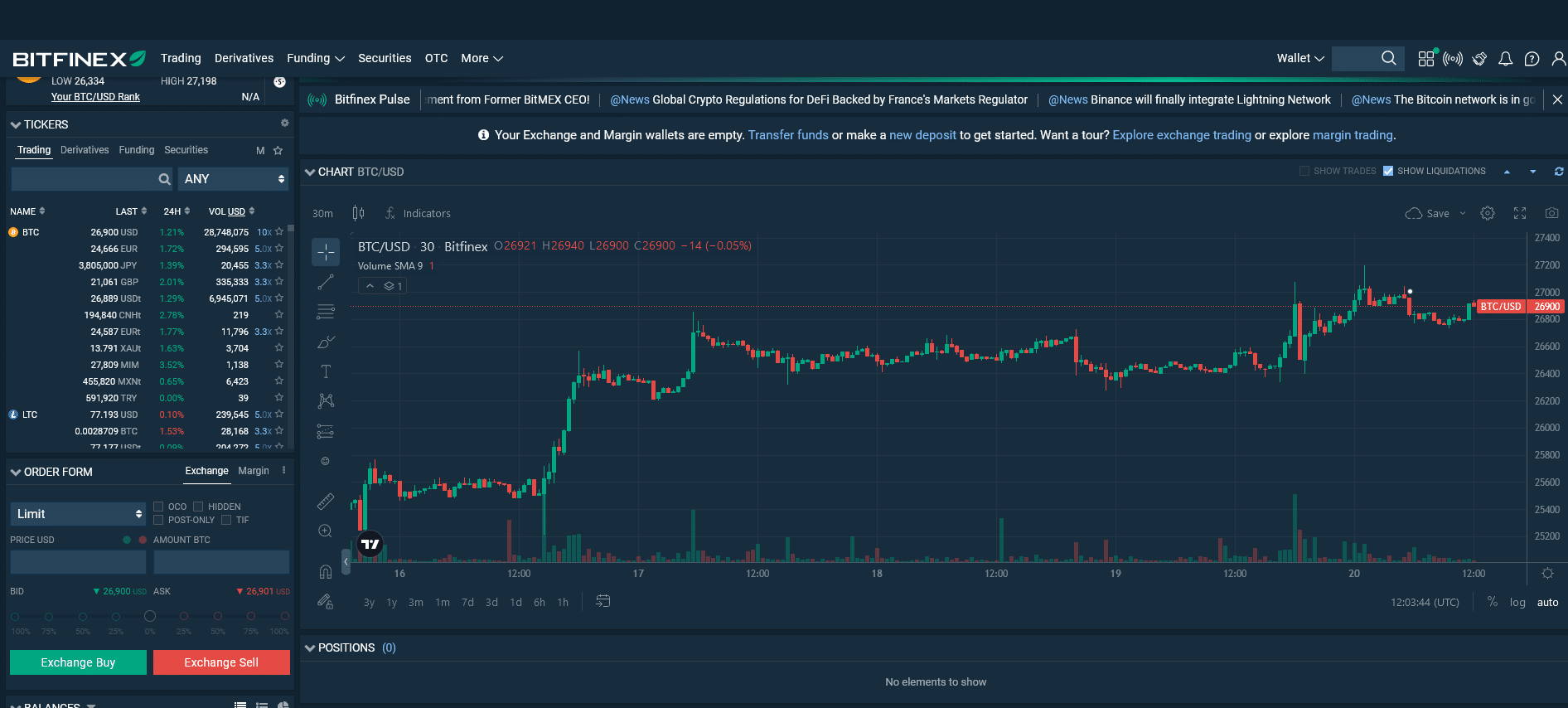Click the ticker search input field
Viewport: 1568px width, 708px height.
pyautogui.click(x=92, y=179)
